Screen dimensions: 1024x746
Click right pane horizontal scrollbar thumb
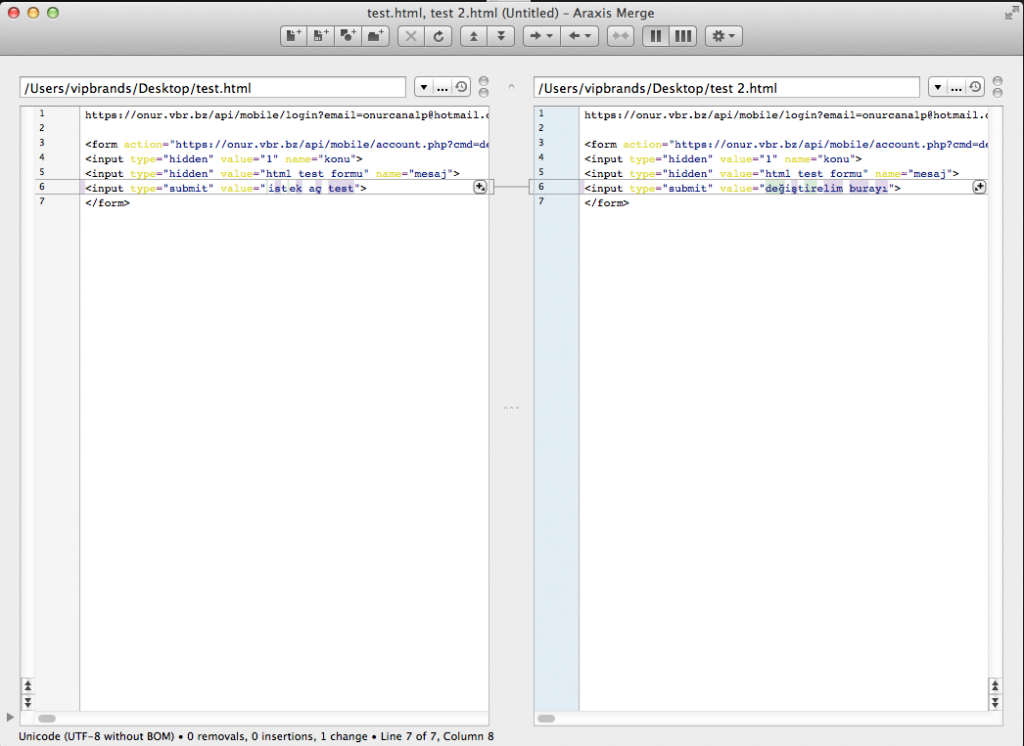(x=546, y=719)
